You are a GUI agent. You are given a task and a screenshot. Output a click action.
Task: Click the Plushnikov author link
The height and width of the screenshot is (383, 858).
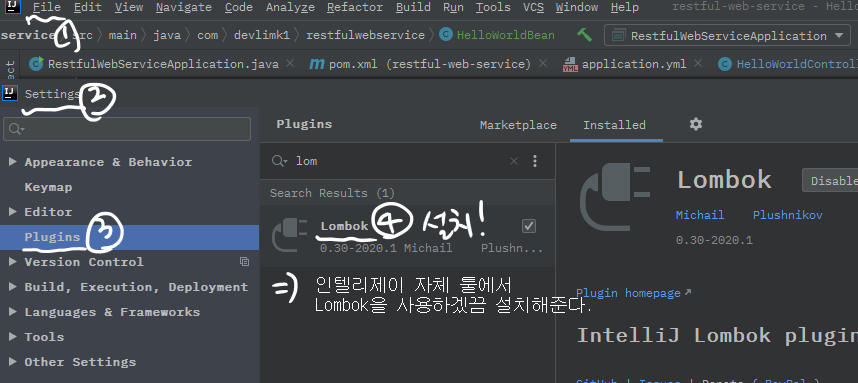pyautogui.click(x=787, y=215)
